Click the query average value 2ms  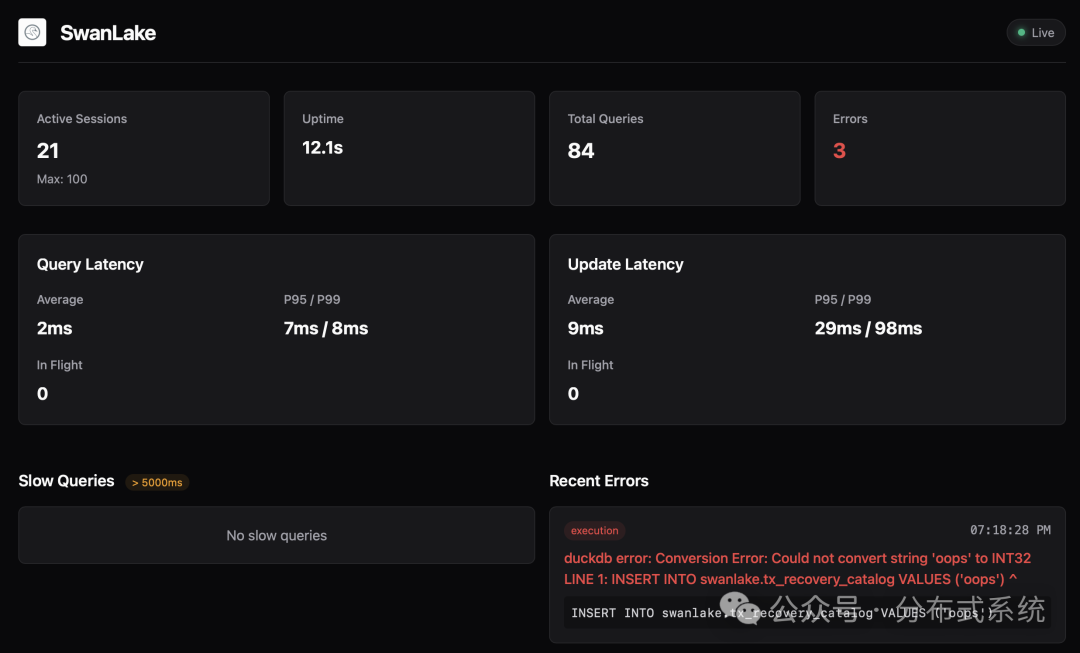(54, 329)
